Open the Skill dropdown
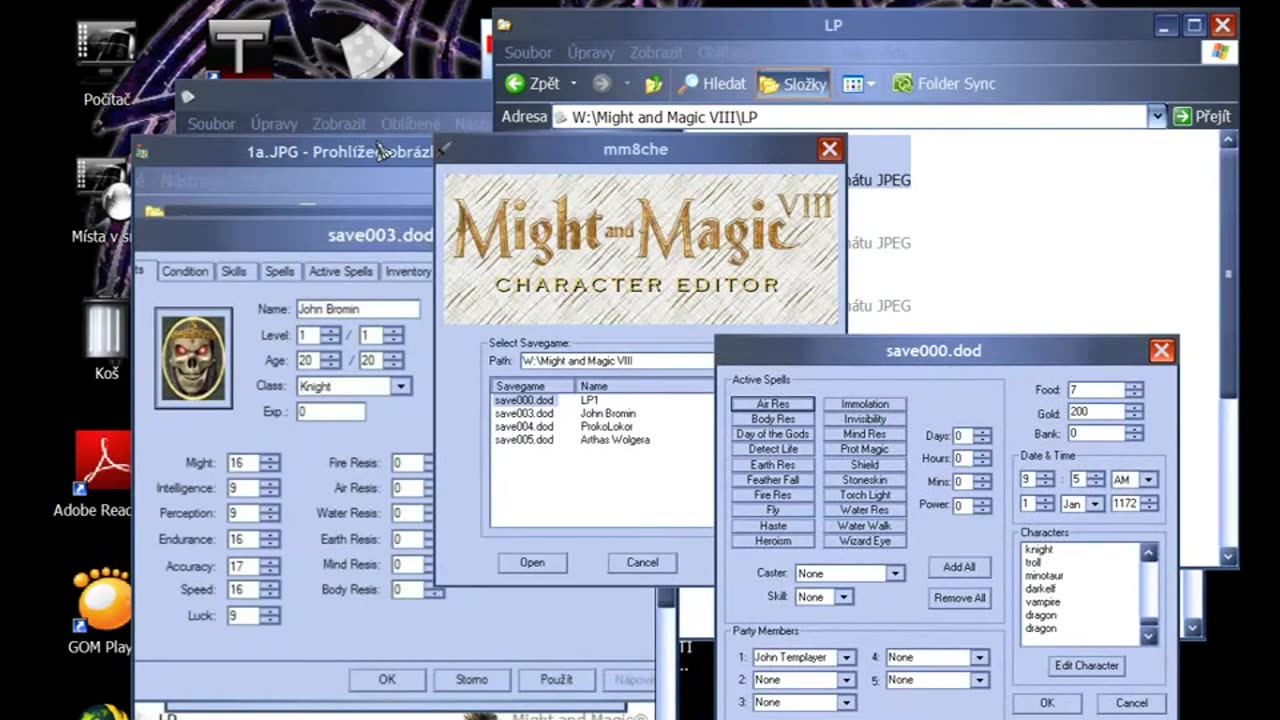The image size is (1280, 720). pos(843,597)
